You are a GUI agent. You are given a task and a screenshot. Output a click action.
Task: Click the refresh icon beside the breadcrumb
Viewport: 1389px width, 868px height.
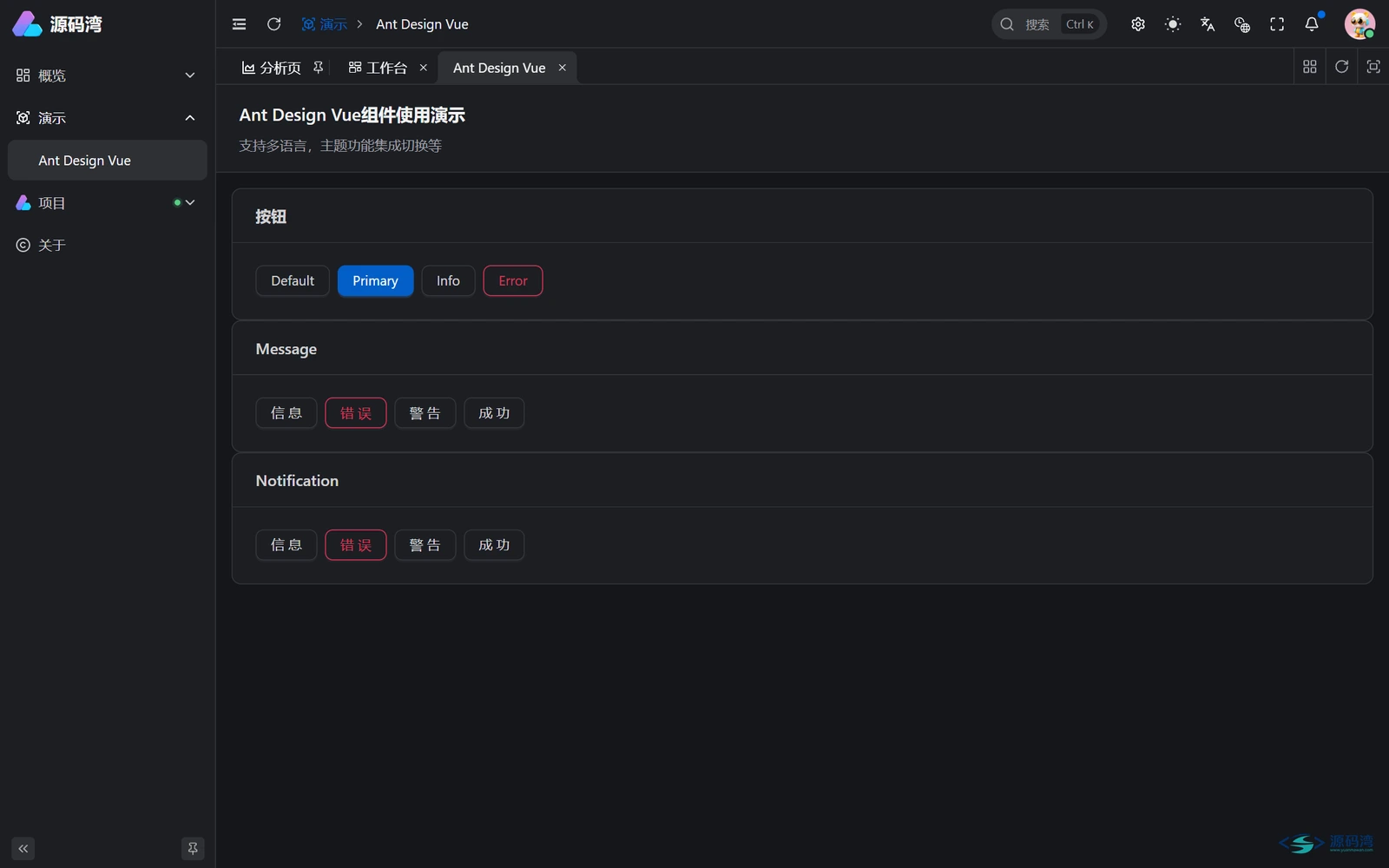273,24
